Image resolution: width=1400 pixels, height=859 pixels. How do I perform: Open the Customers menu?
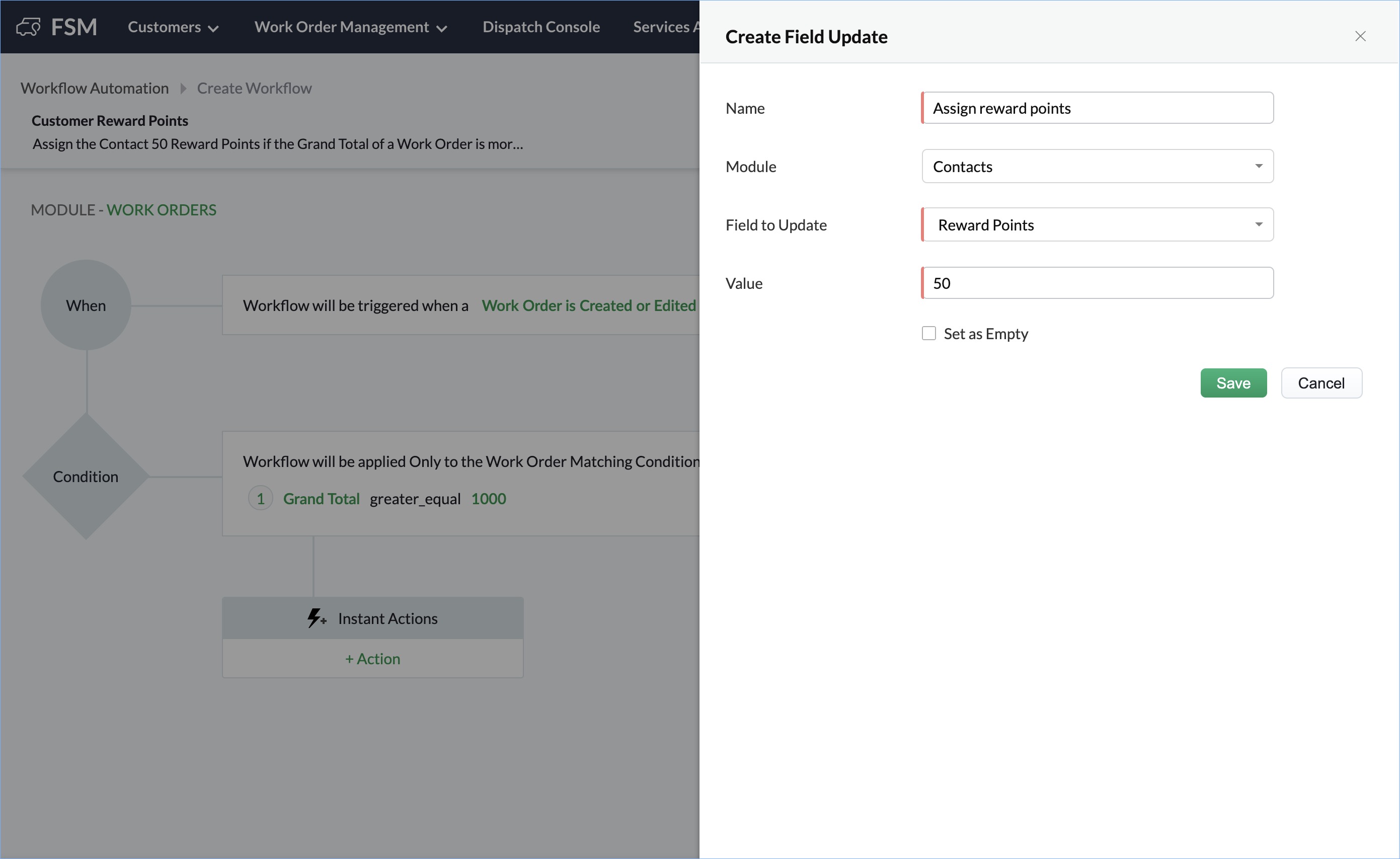pyautogui.click(x=173, y=27)
